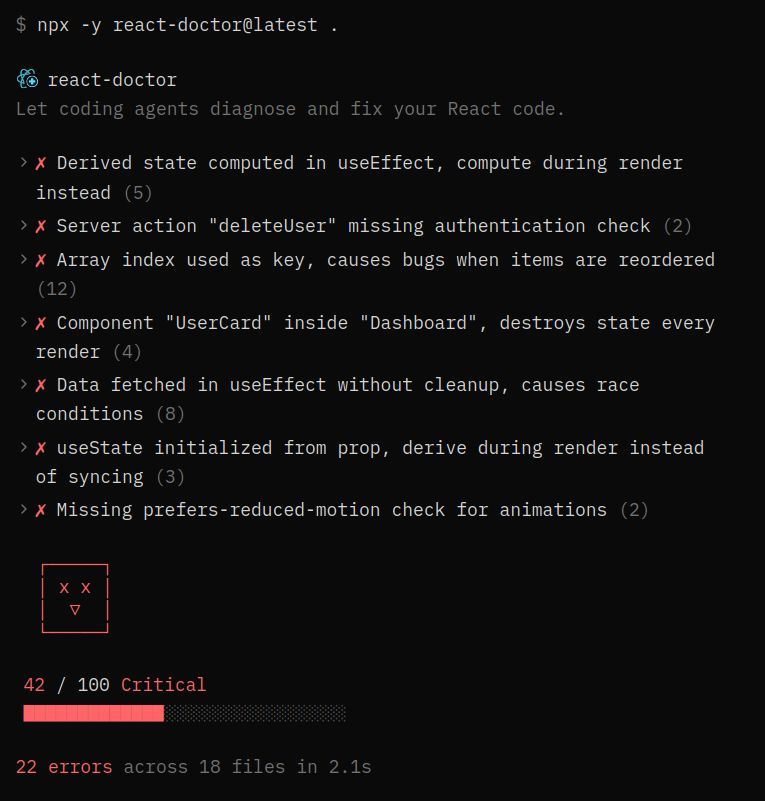Click the red score progress bar
Viewport: 765px width, 801px height.
point(94,713)
